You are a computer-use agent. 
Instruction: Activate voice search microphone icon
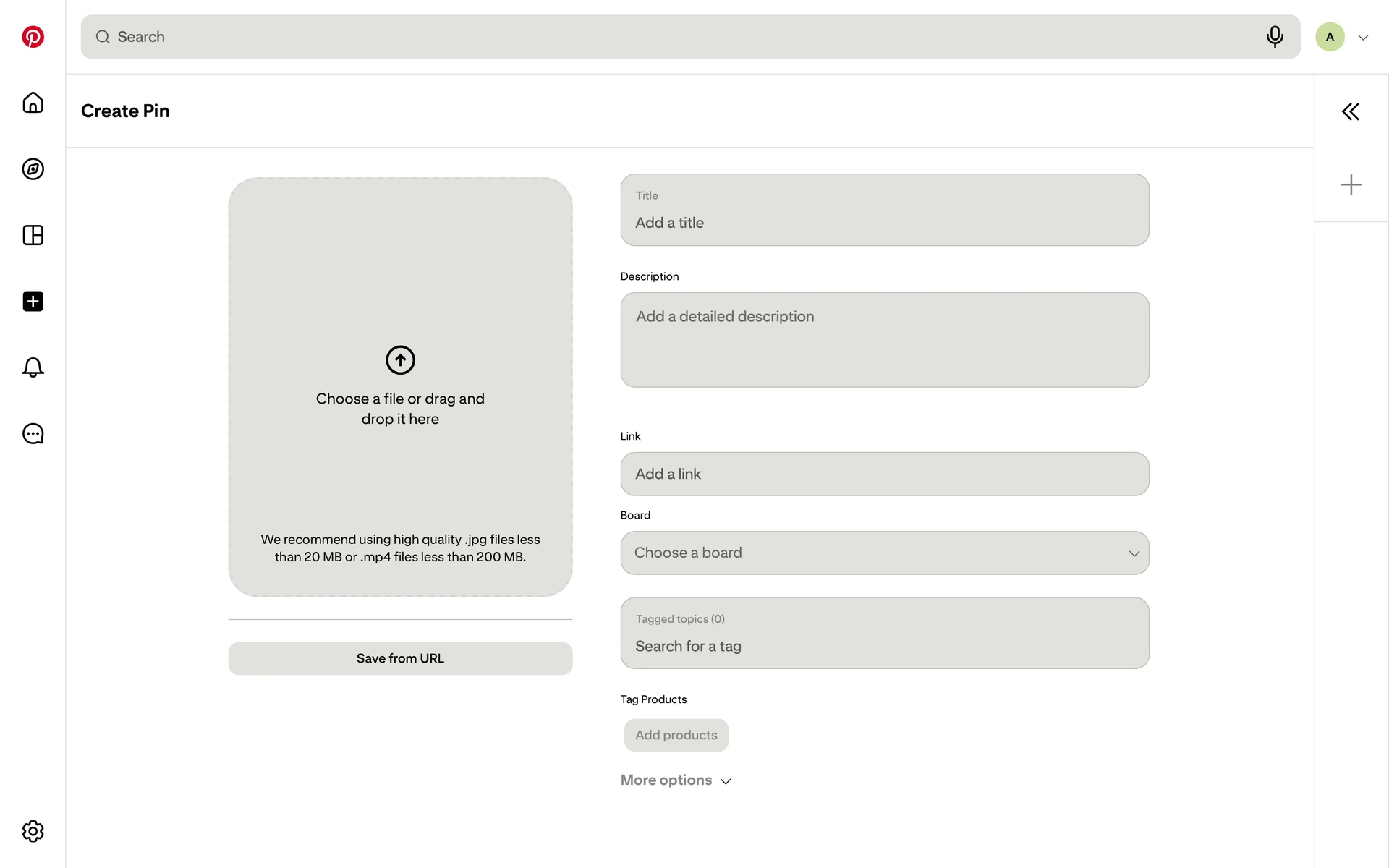click(1275, 36)
